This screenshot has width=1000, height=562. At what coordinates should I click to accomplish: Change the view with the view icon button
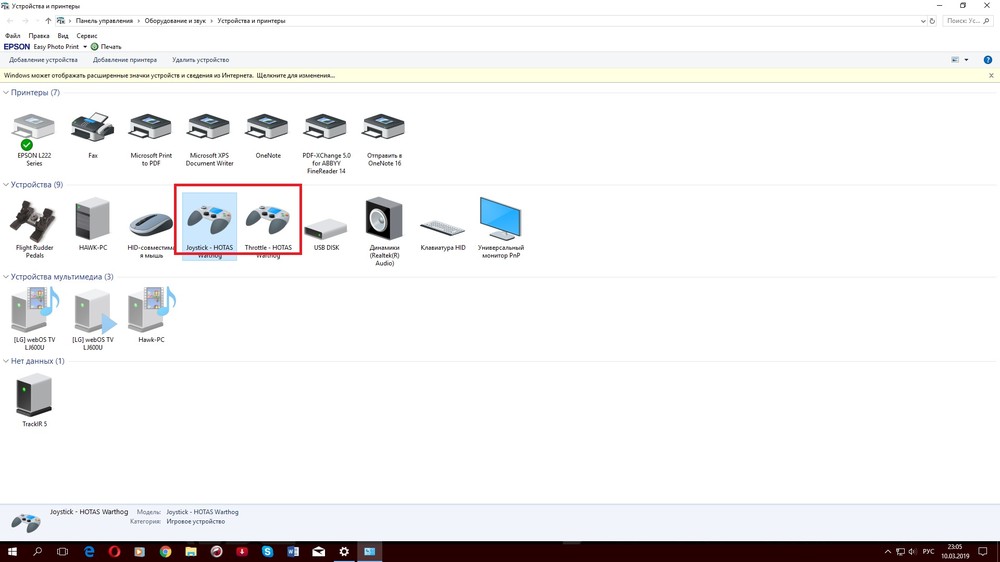point(955,60)
